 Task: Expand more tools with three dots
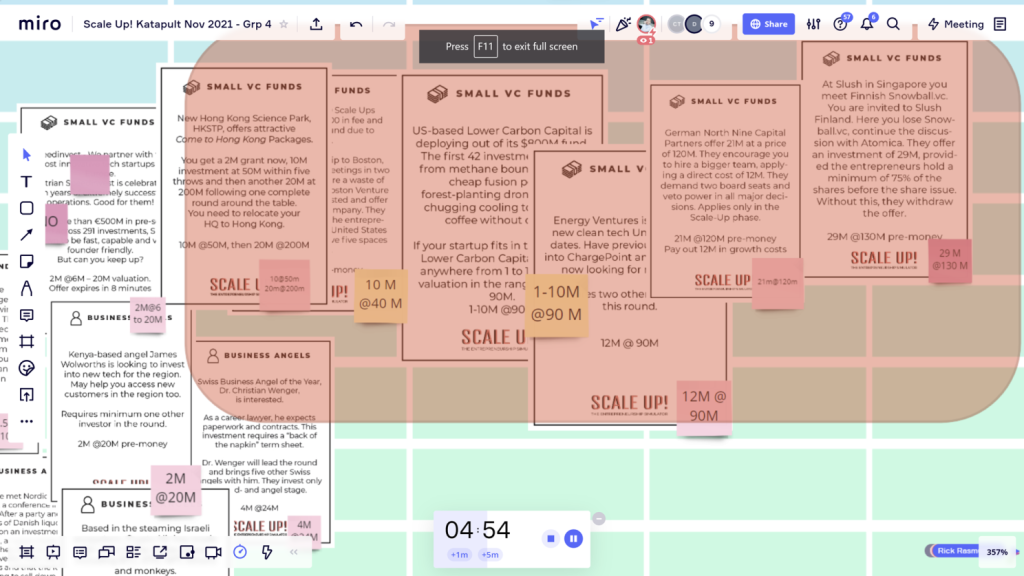tap(27, 421)
